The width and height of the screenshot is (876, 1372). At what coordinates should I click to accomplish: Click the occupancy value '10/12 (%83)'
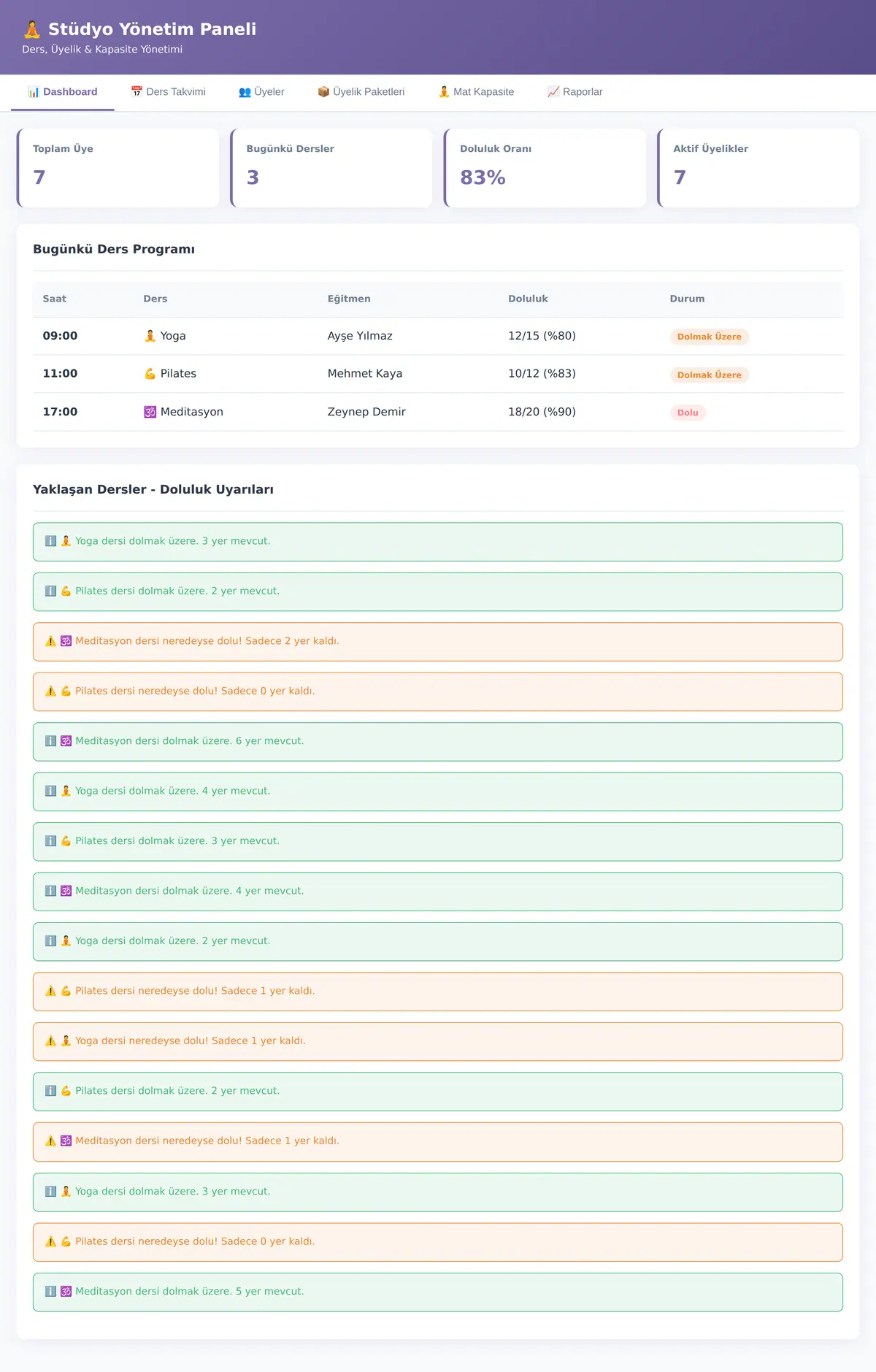click(542, 374)
